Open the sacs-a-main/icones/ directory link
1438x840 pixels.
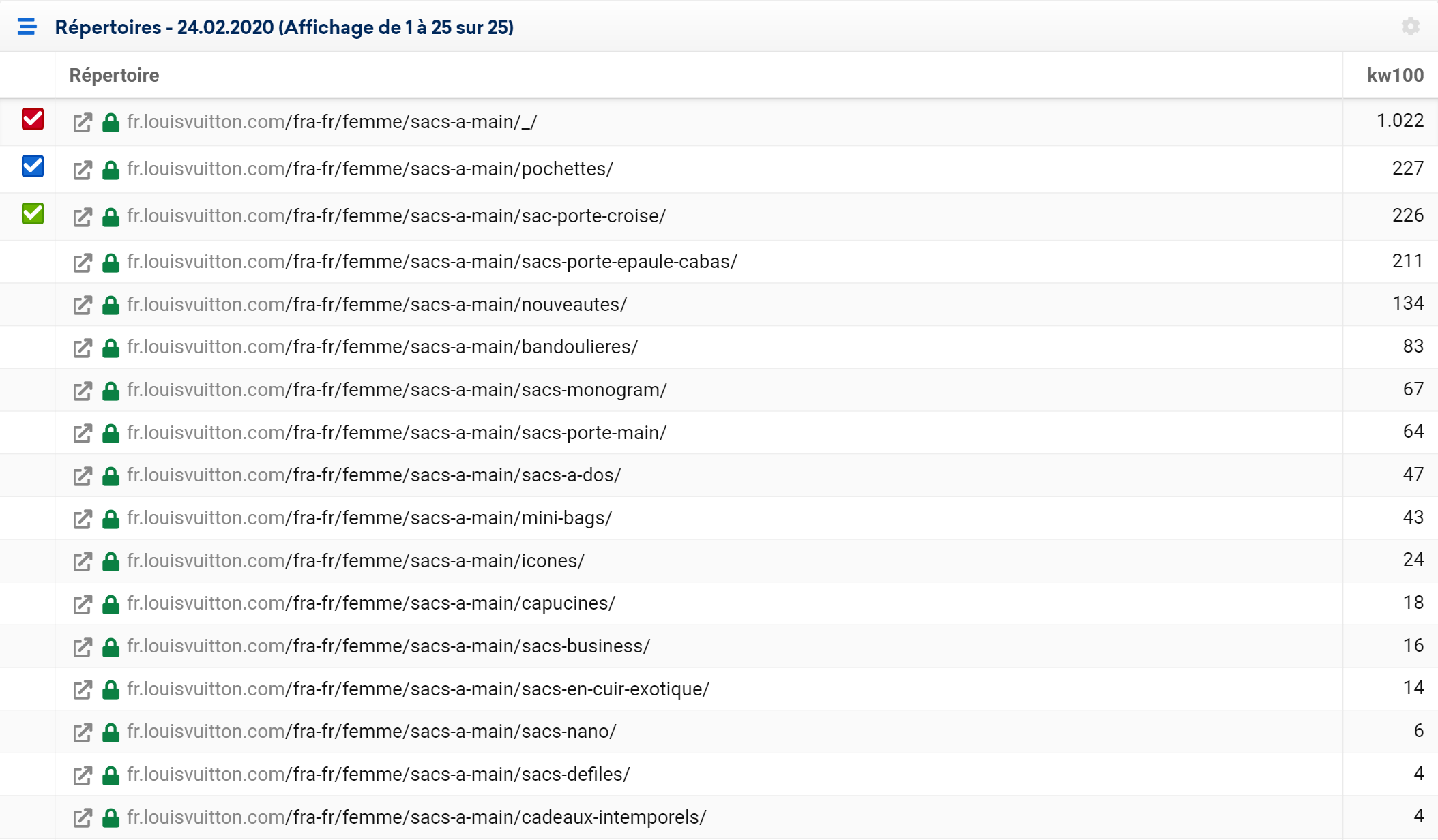[356, 561]
